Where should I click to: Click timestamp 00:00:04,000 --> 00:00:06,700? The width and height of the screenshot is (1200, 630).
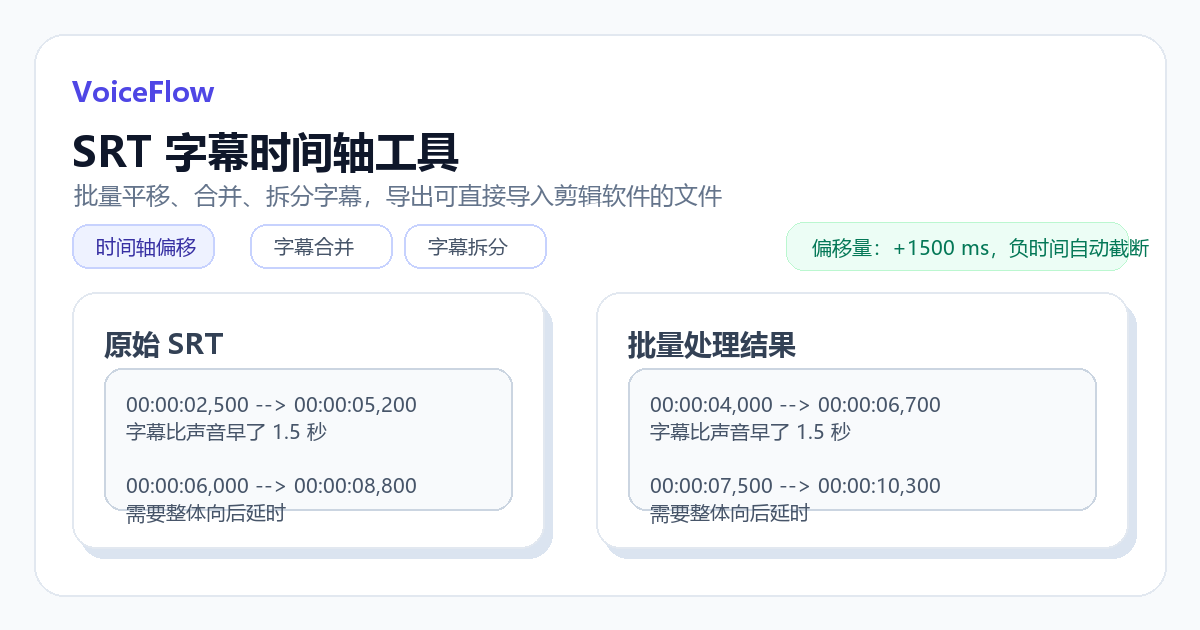click(795, 405)
